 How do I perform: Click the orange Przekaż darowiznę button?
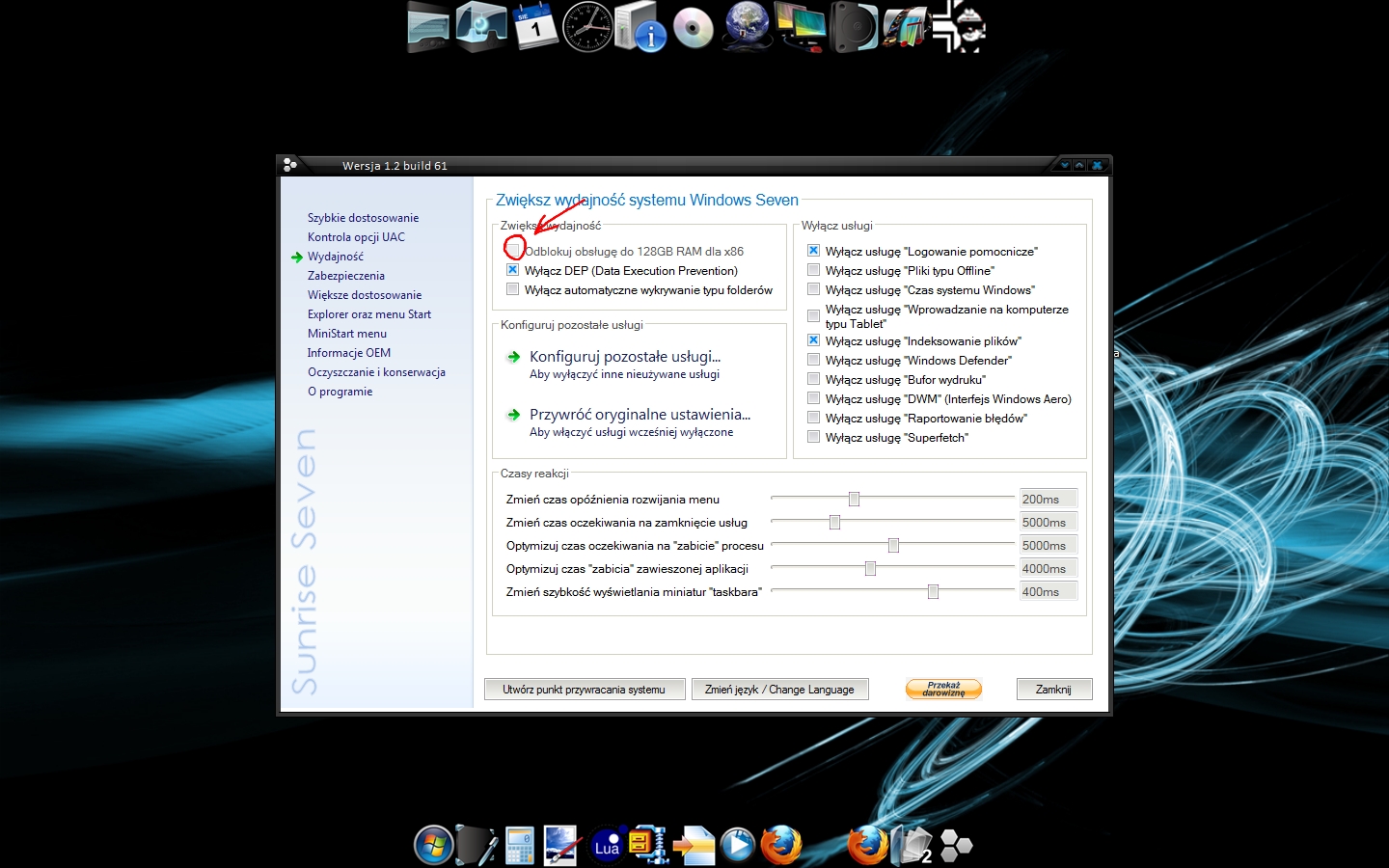pyautogui.click(x=943, y=689)
